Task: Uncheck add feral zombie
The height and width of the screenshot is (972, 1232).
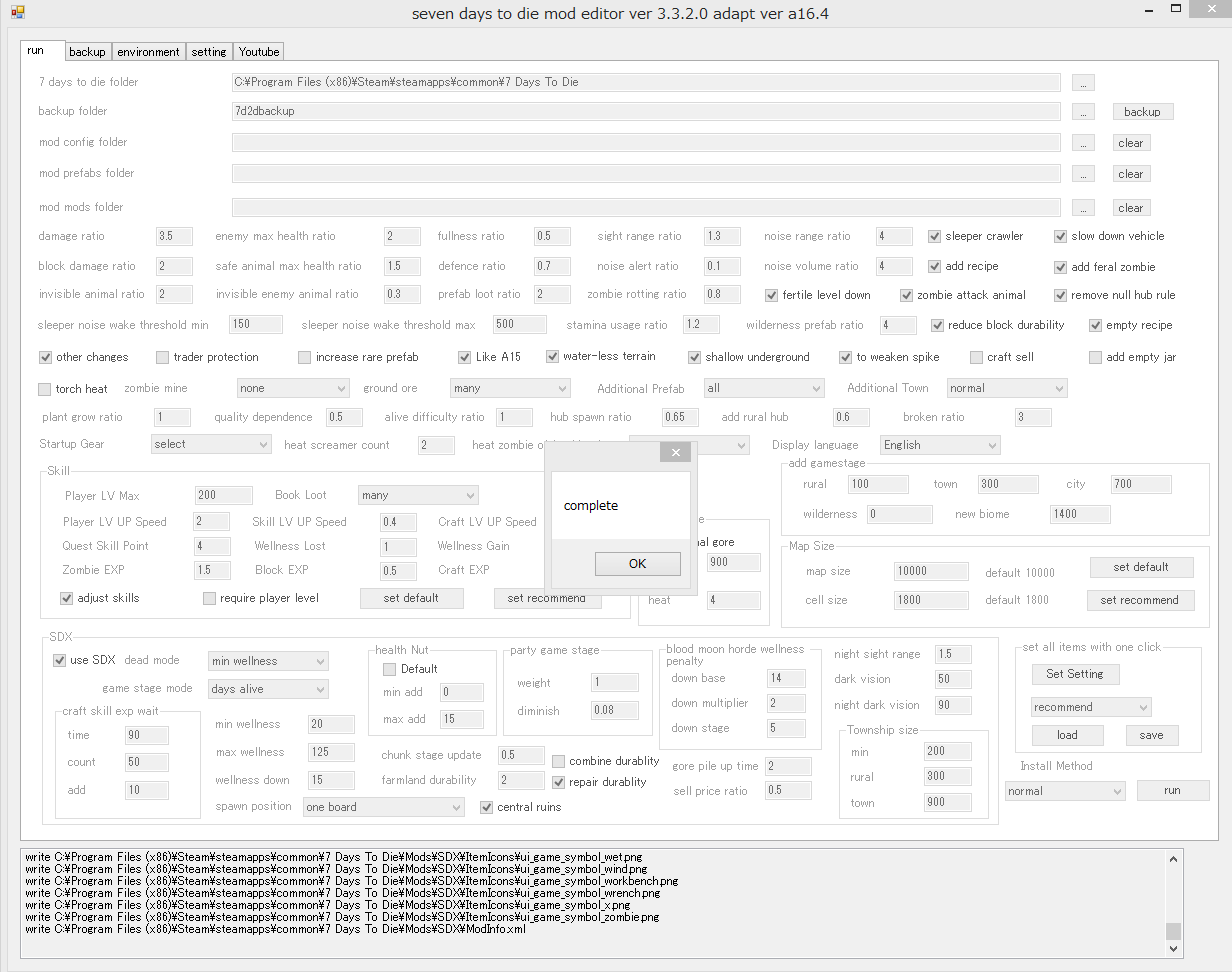Action: click(x=1061, y=267)
